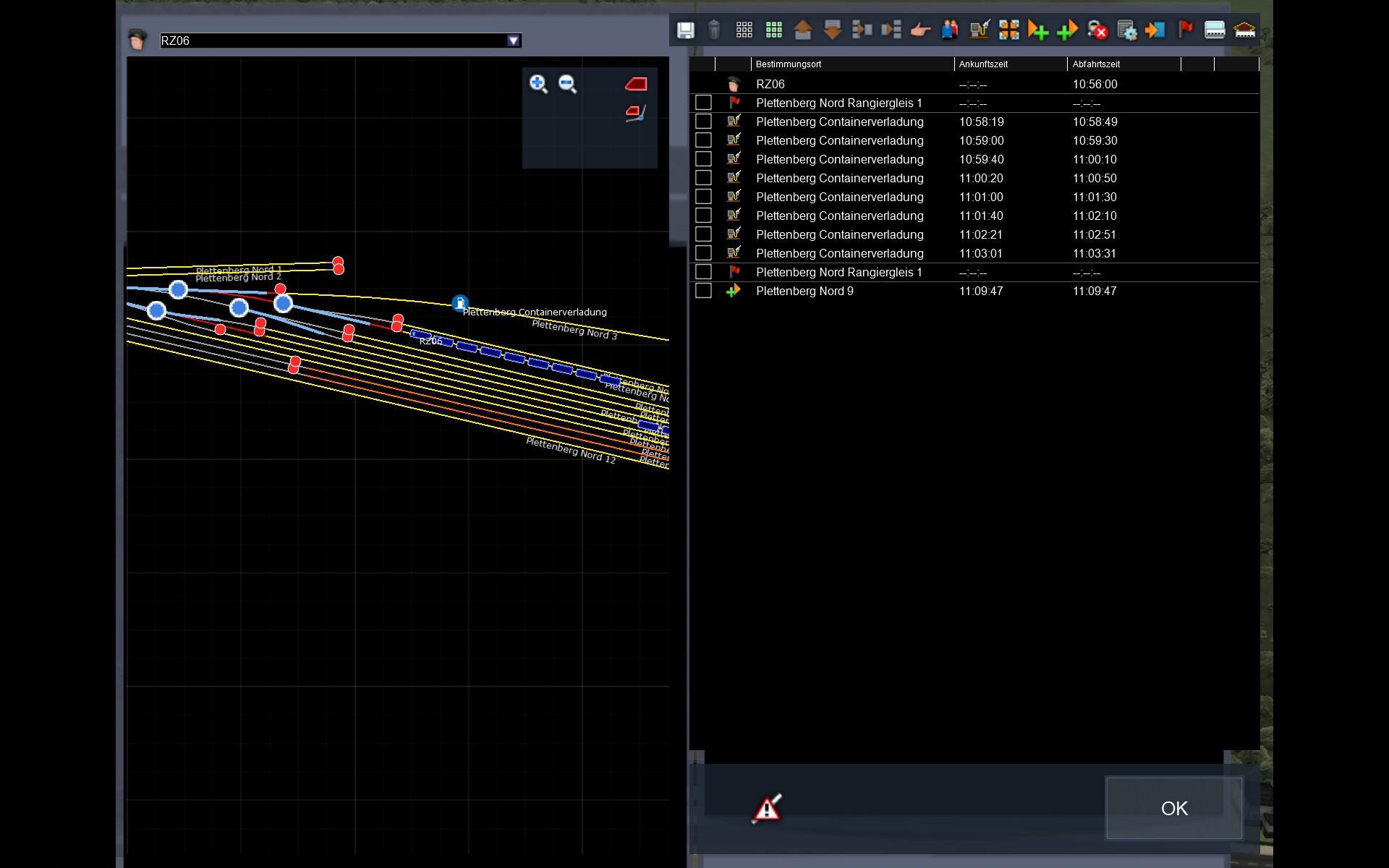Zoom in on the track map

coord(538,84)
